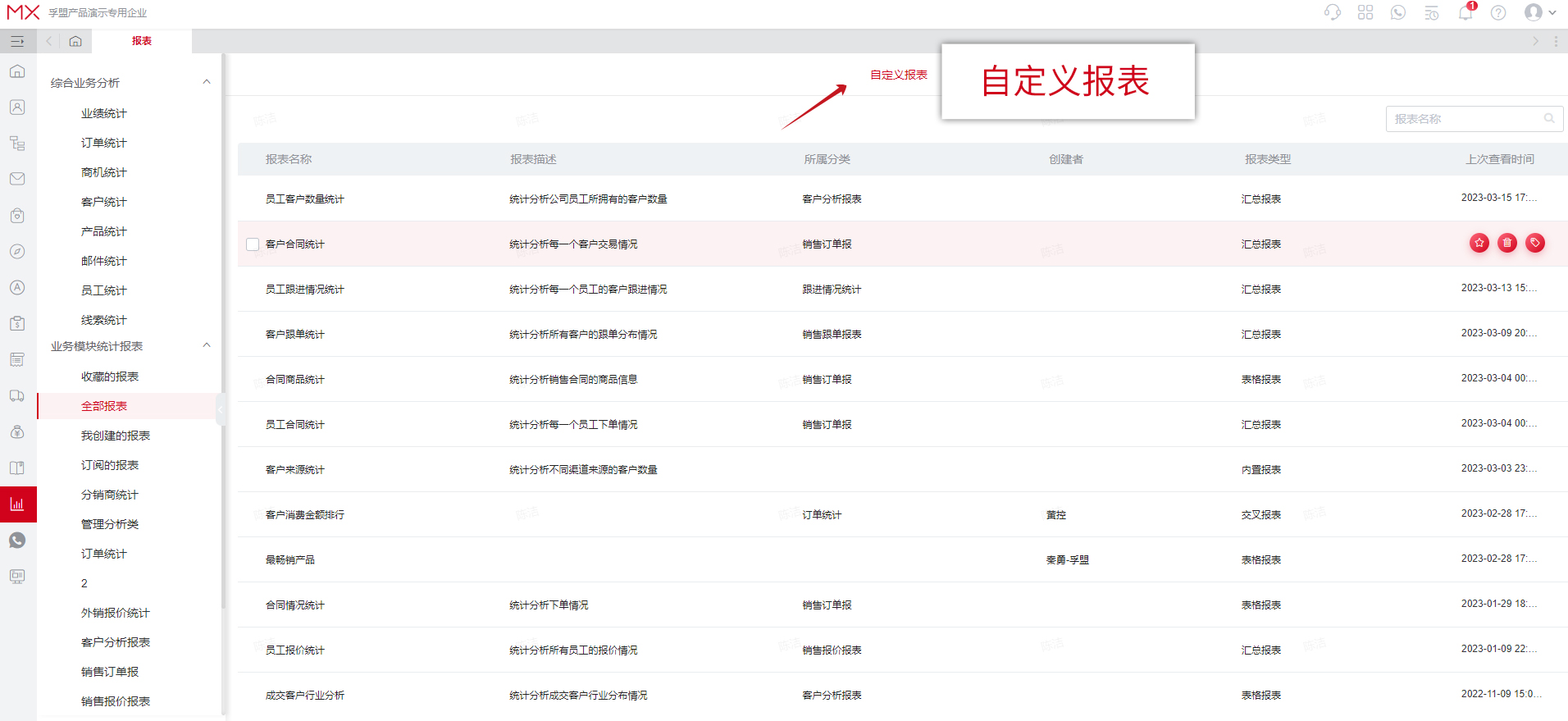Collapse the 综合业务分析 section
This screenshot has width=1568, height=721.
(x=207, y=82)
